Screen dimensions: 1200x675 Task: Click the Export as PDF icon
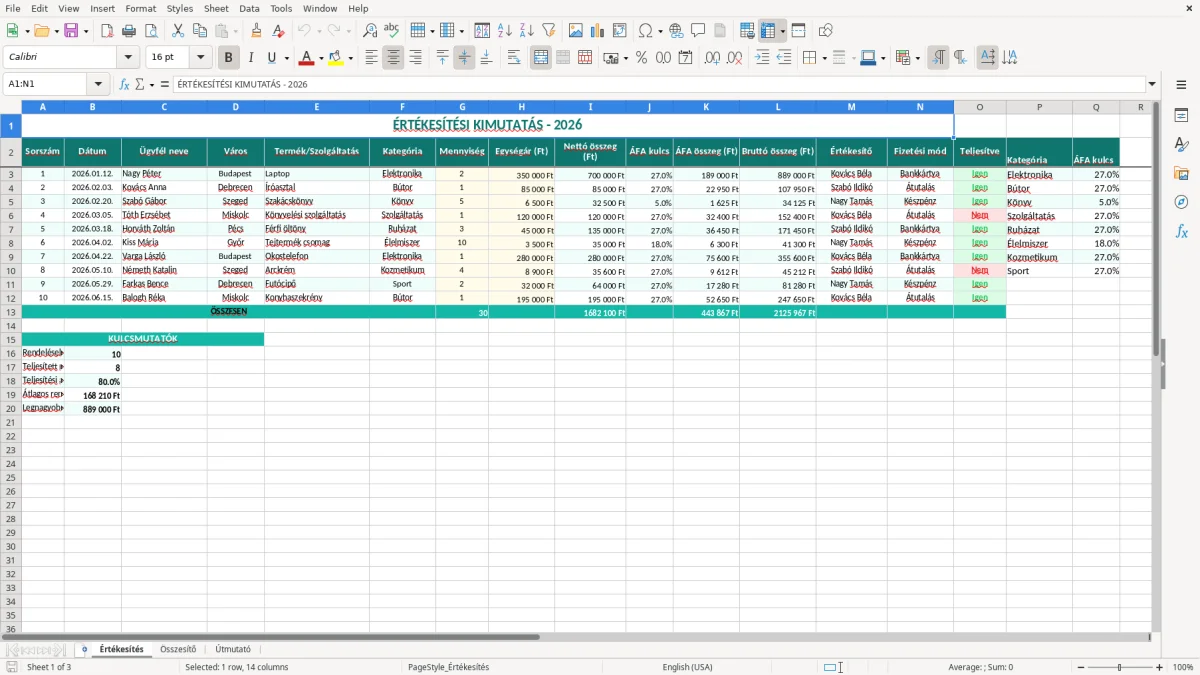107,31
